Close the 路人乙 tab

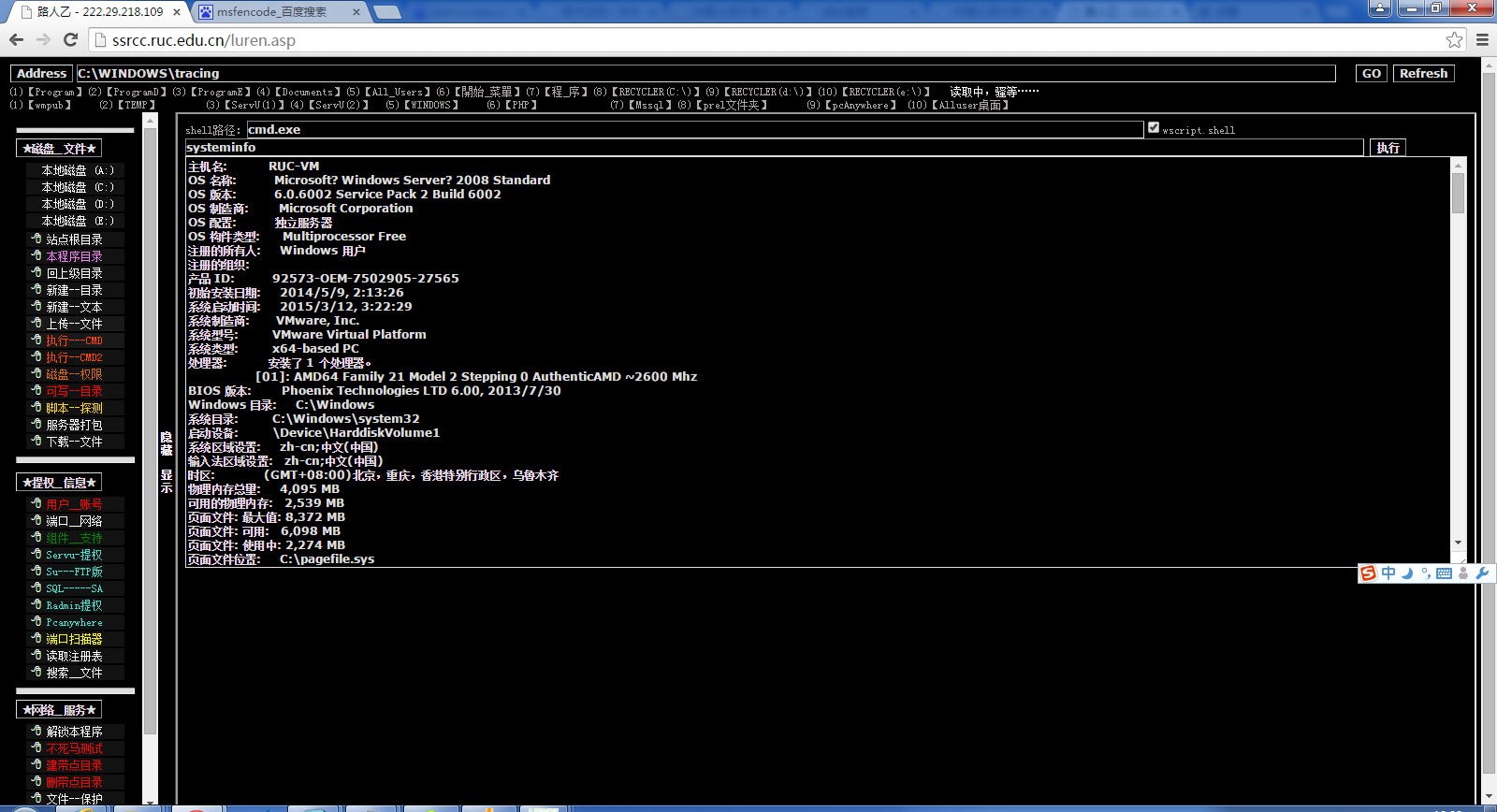point(177,12)
